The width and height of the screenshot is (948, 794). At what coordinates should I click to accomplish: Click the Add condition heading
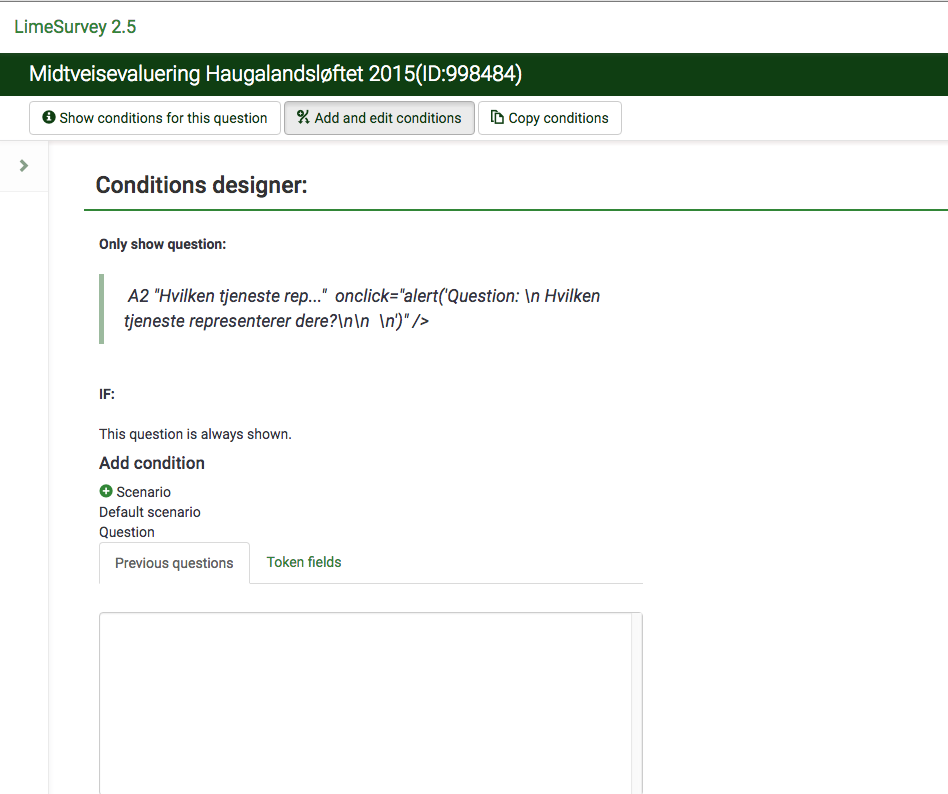[152, 463]
